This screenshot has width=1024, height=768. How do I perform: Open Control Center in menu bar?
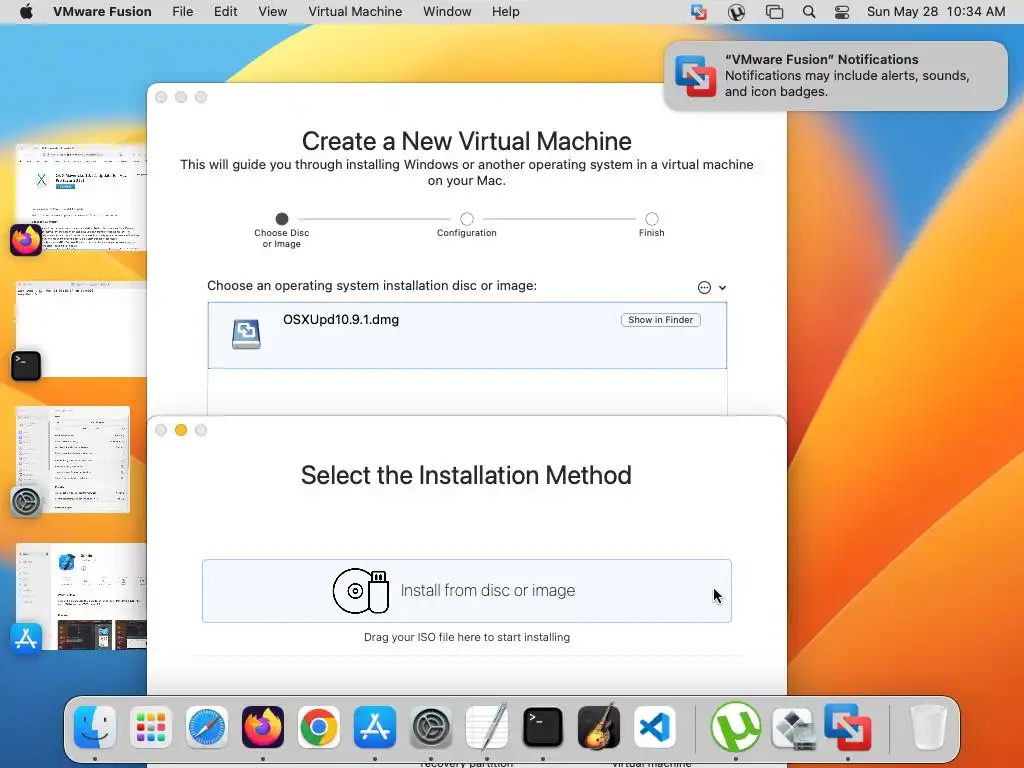coord(842,12)
